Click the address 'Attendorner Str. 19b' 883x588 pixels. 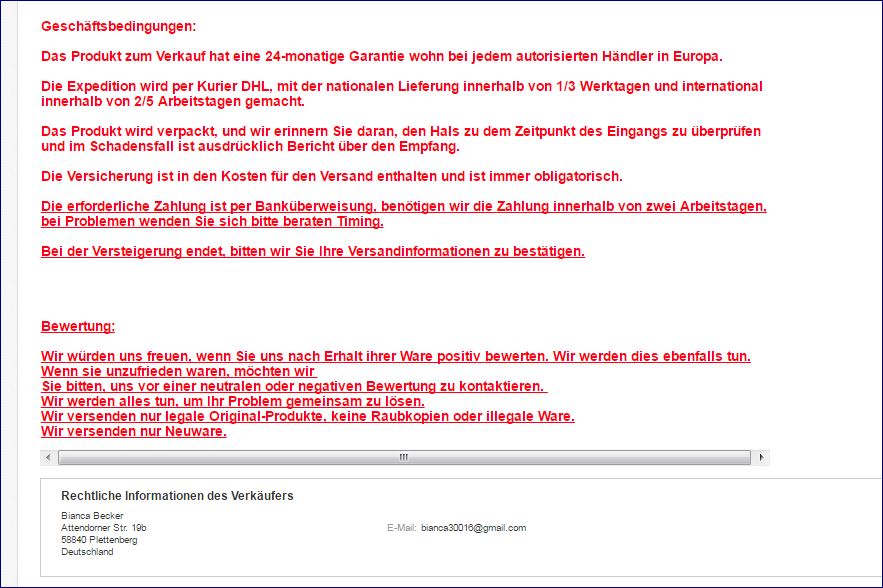click(x=104, y=528)
